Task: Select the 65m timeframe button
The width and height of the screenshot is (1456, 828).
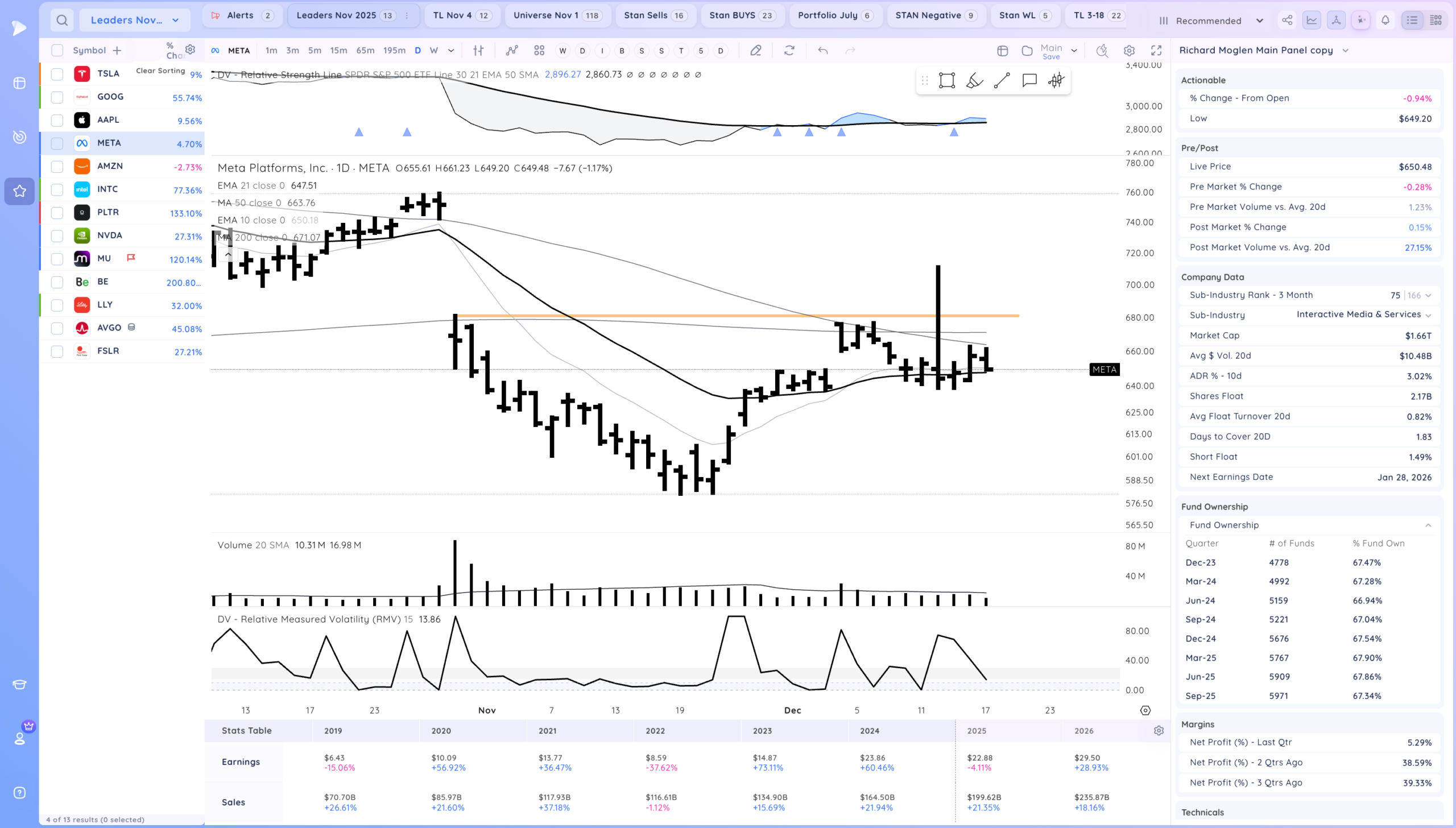Action: (x=365, y=51)
